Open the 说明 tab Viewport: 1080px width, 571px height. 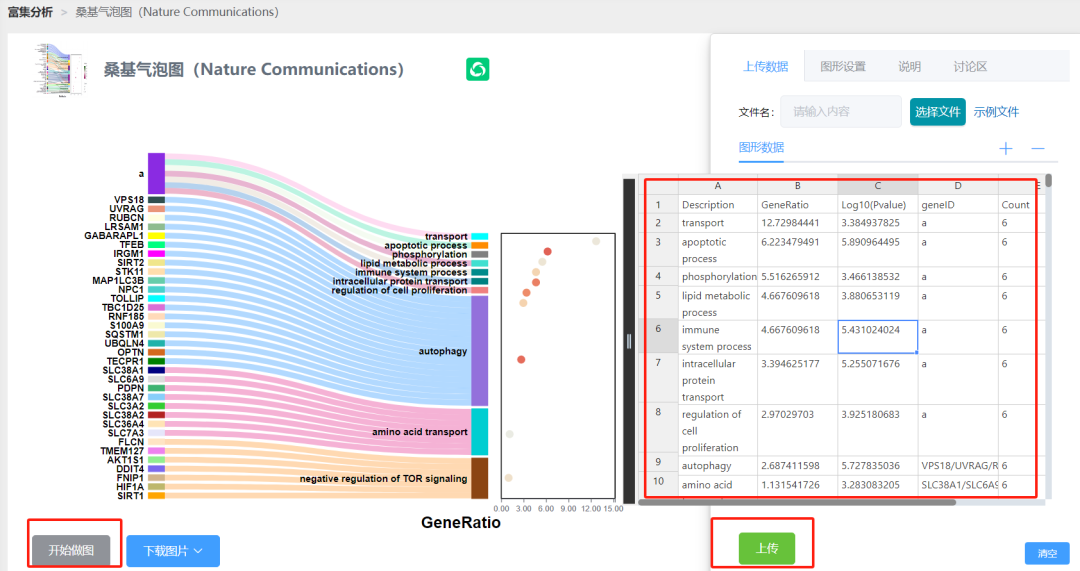(x=909, y=67)
